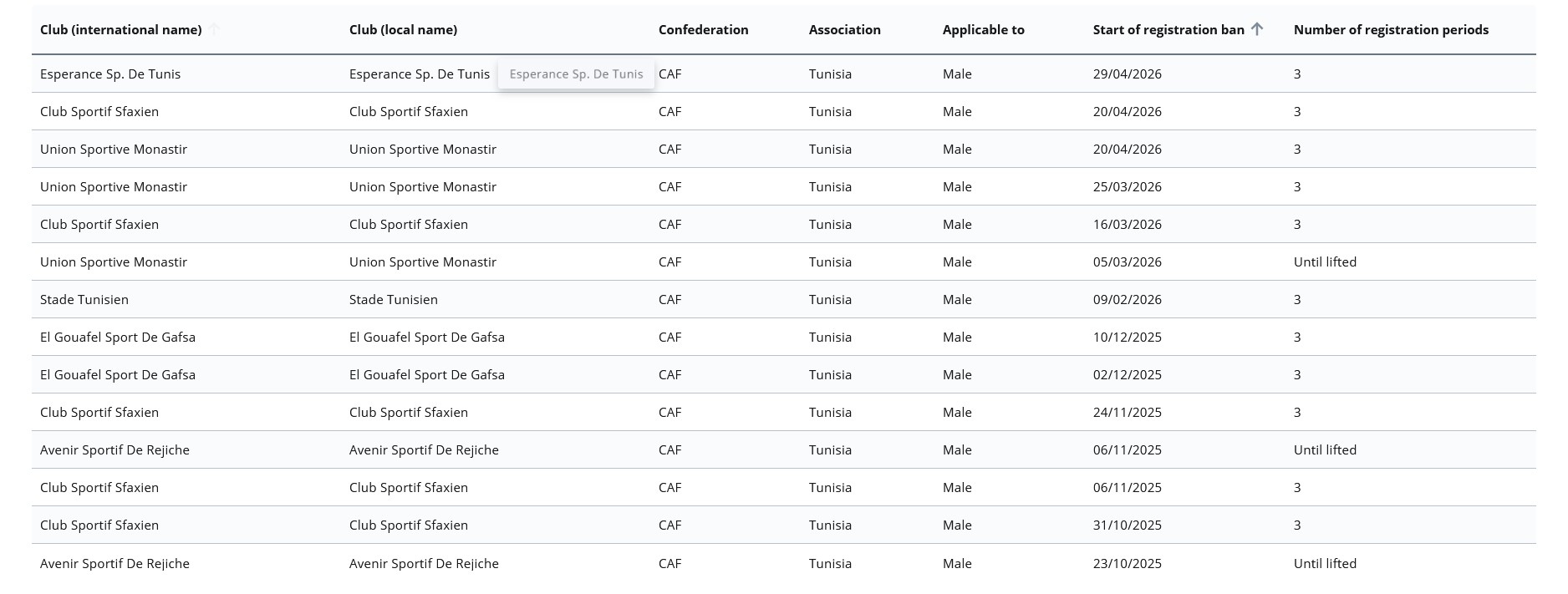This screenshot has height=594, width=1568.
Task: Click the 05/03/2026 date cell
Action: pyautogui.click(x=1127, y=262)
